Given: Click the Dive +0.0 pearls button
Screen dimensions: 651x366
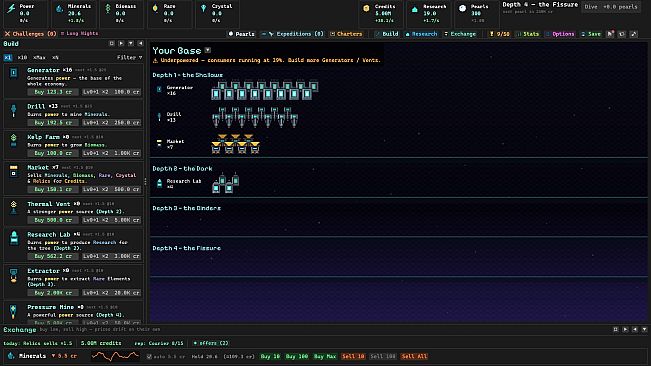Looking at the screenshot, I should [x=611, y=7].
